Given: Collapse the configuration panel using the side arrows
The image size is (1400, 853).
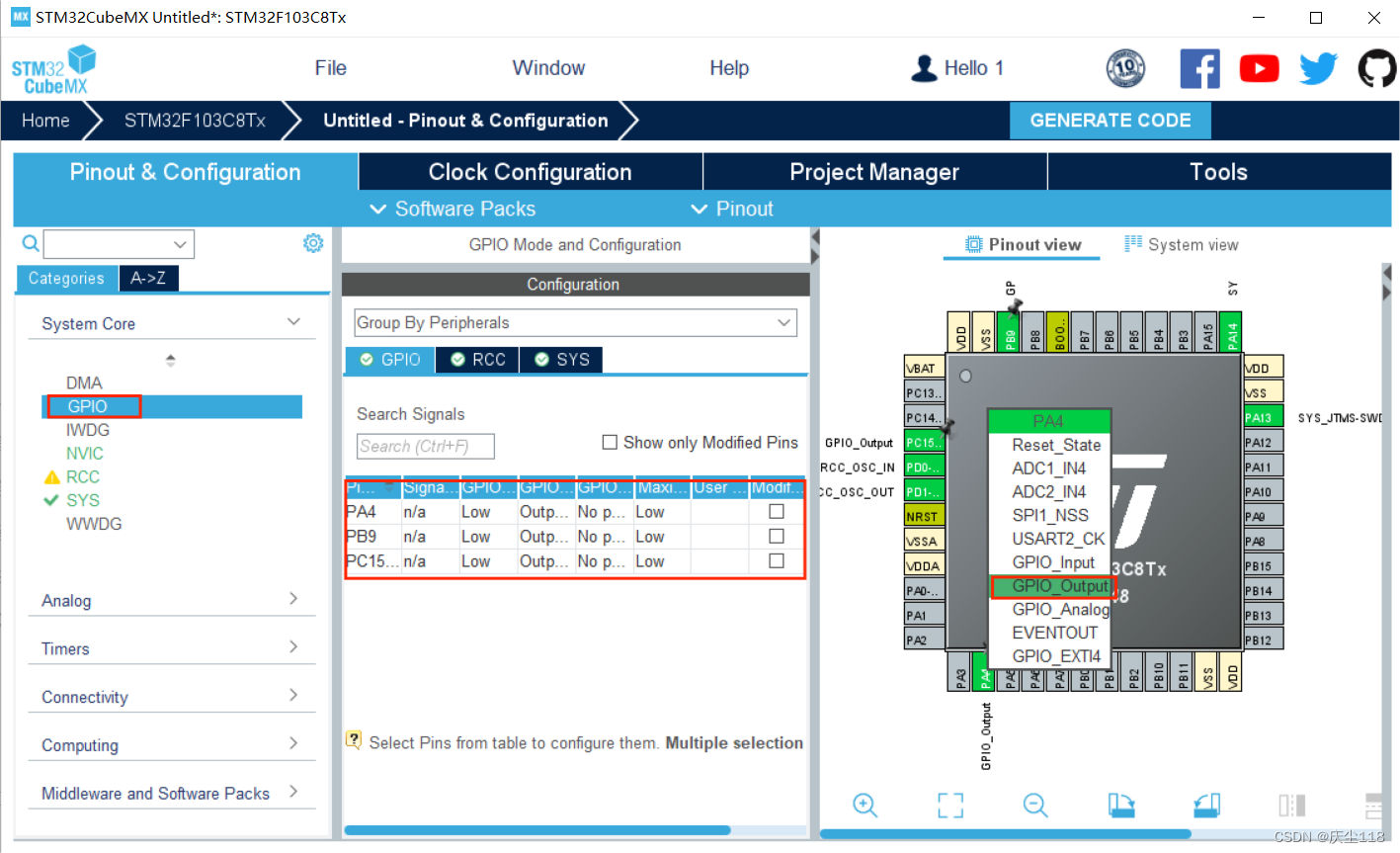Looking at the screenshot, I should [815, 246].
